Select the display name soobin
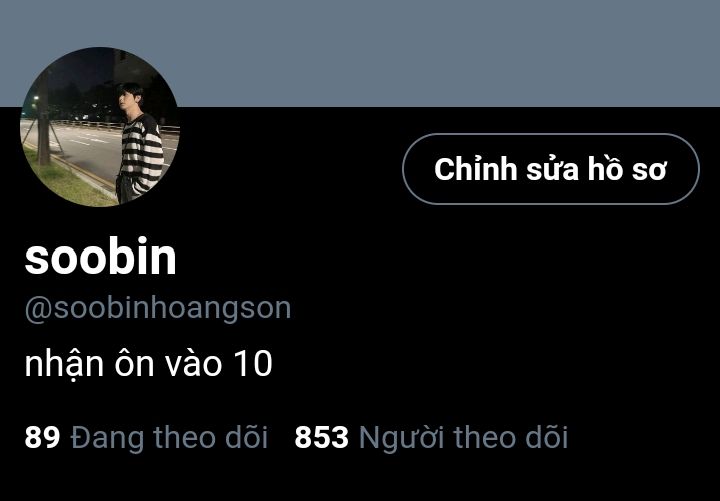Image resolution: width=720 pixels, height=501 pixels. pyautogui.click(x=101, y=256)
